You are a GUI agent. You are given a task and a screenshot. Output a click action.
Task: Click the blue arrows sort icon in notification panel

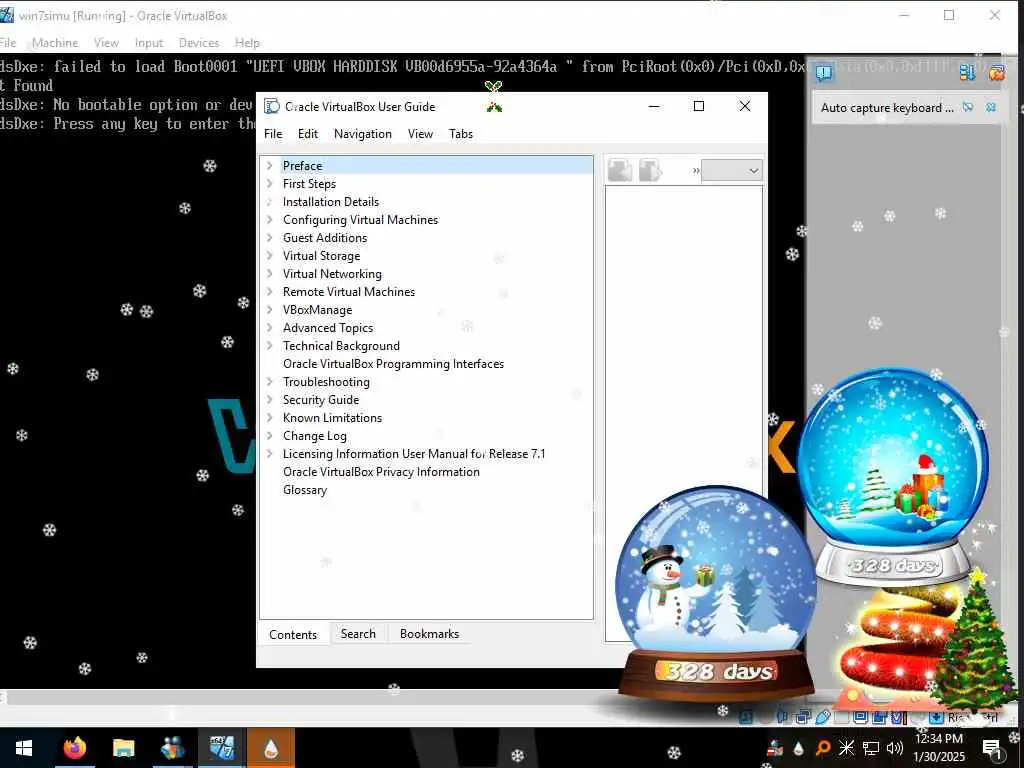coord(967,72)
